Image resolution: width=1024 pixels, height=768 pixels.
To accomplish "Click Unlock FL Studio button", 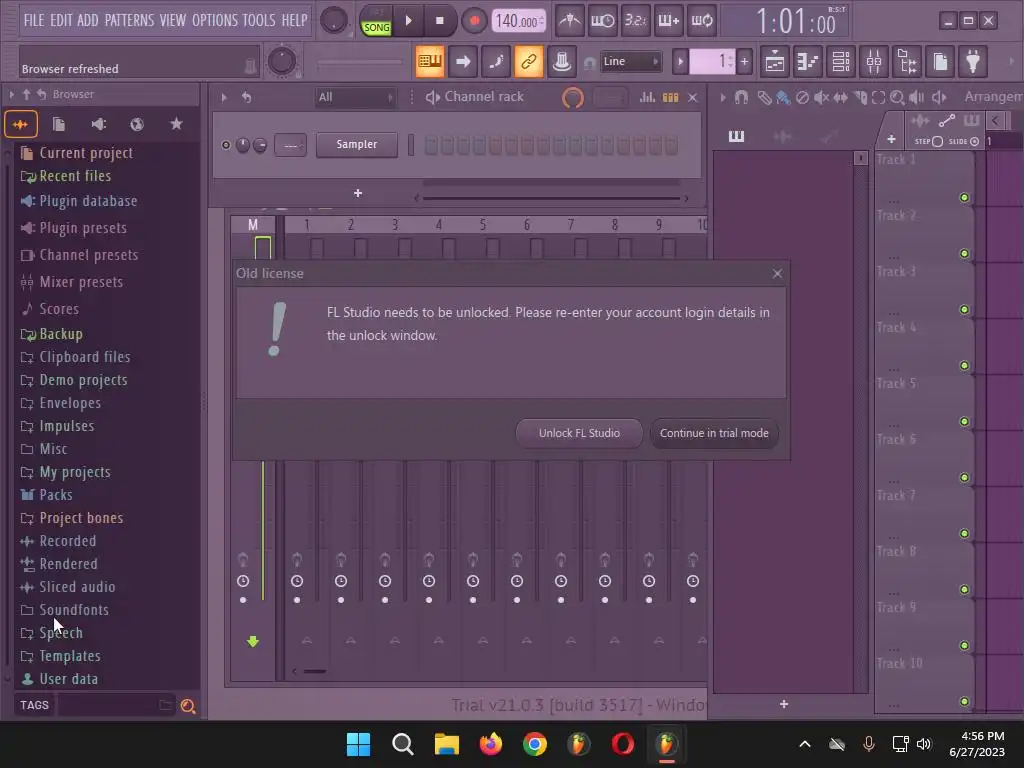I will (579, 434).
